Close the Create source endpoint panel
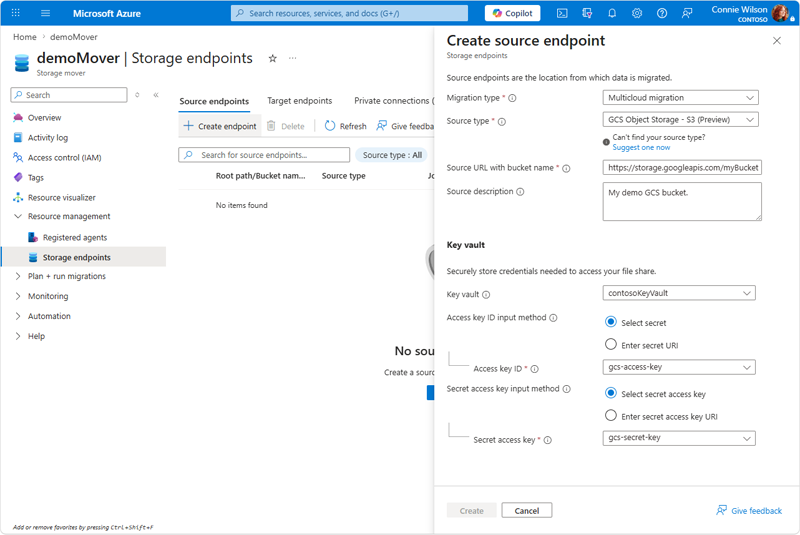Image resolution: width=800 pixels, height=535 pixels. tap(777, 40)
